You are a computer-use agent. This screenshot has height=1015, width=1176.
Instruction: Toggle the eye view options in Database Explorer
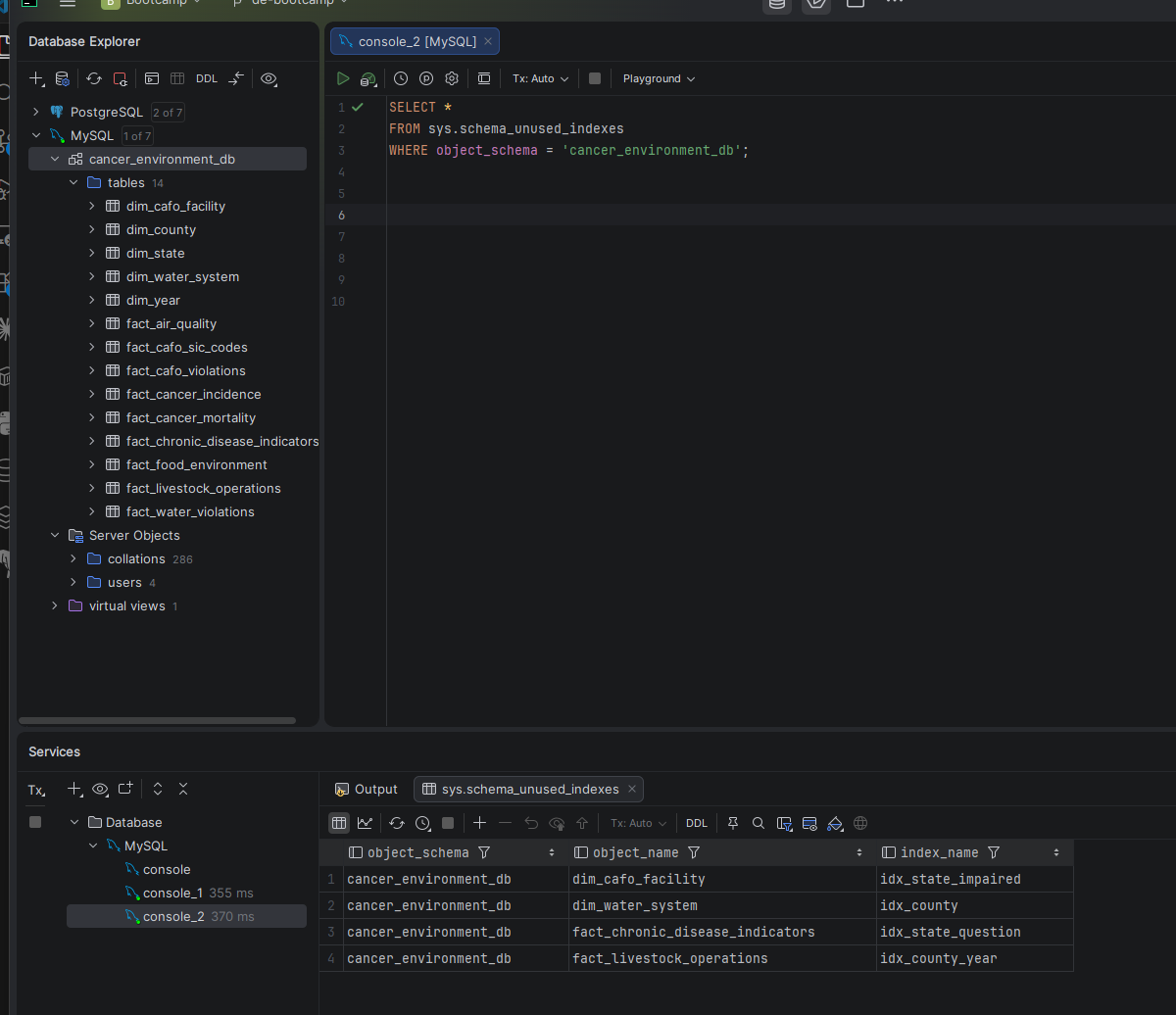pyautogui.click(x=269, y=78)
